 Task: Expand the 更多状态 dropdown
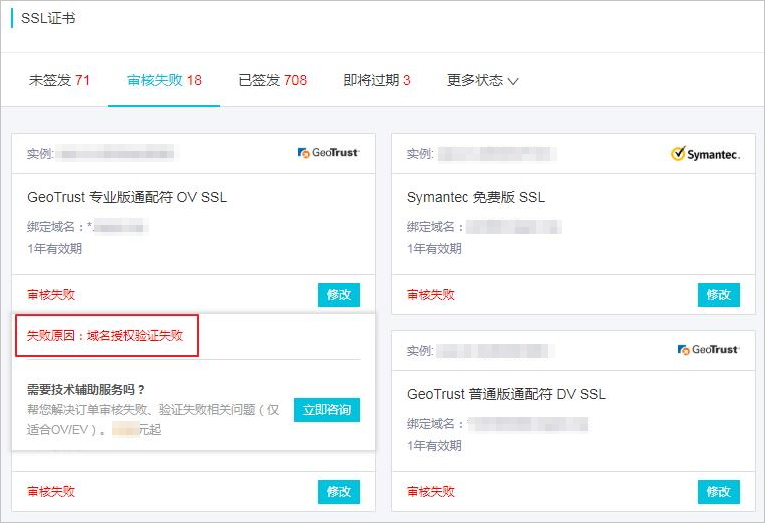(x=483, y=80)
